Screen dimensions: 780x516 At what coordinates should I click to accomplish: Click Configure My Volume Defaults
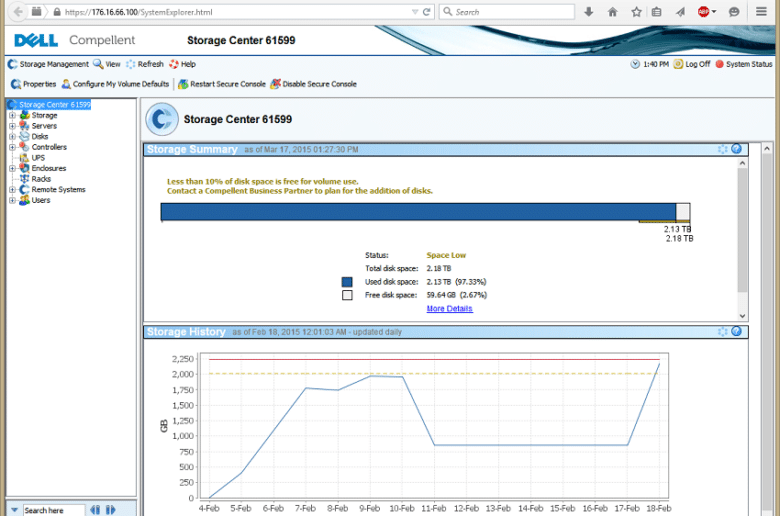tap(115, 84)
